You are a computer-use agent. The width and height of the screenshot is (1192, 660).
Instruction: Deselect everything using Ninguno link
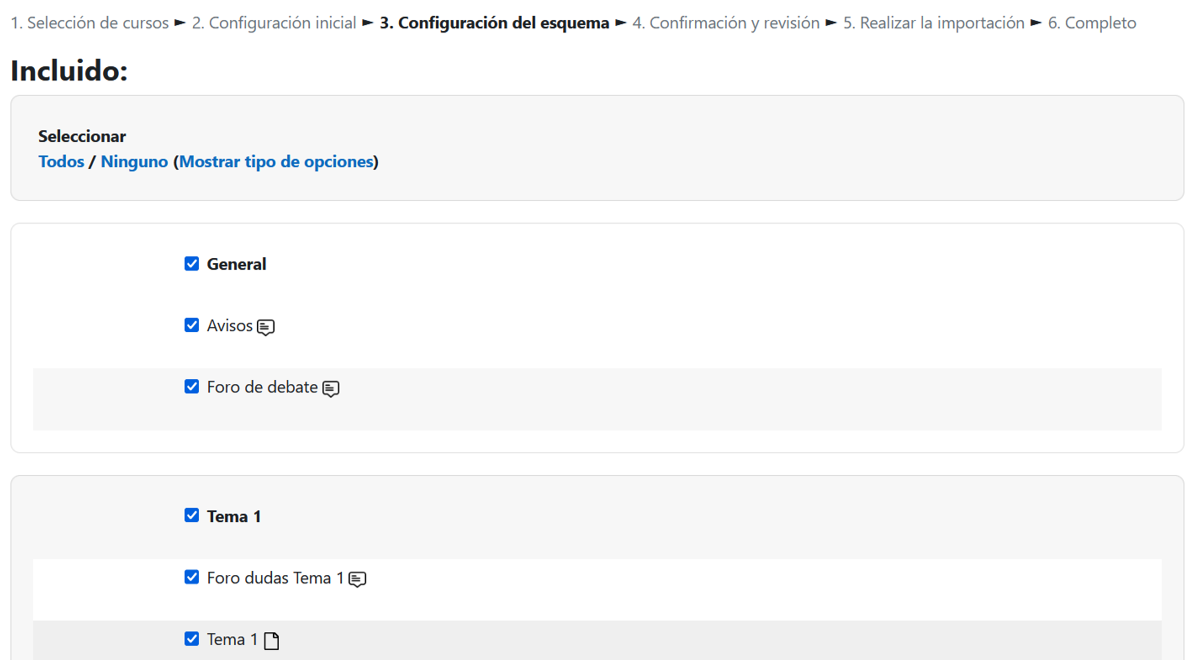coord(134,162)
